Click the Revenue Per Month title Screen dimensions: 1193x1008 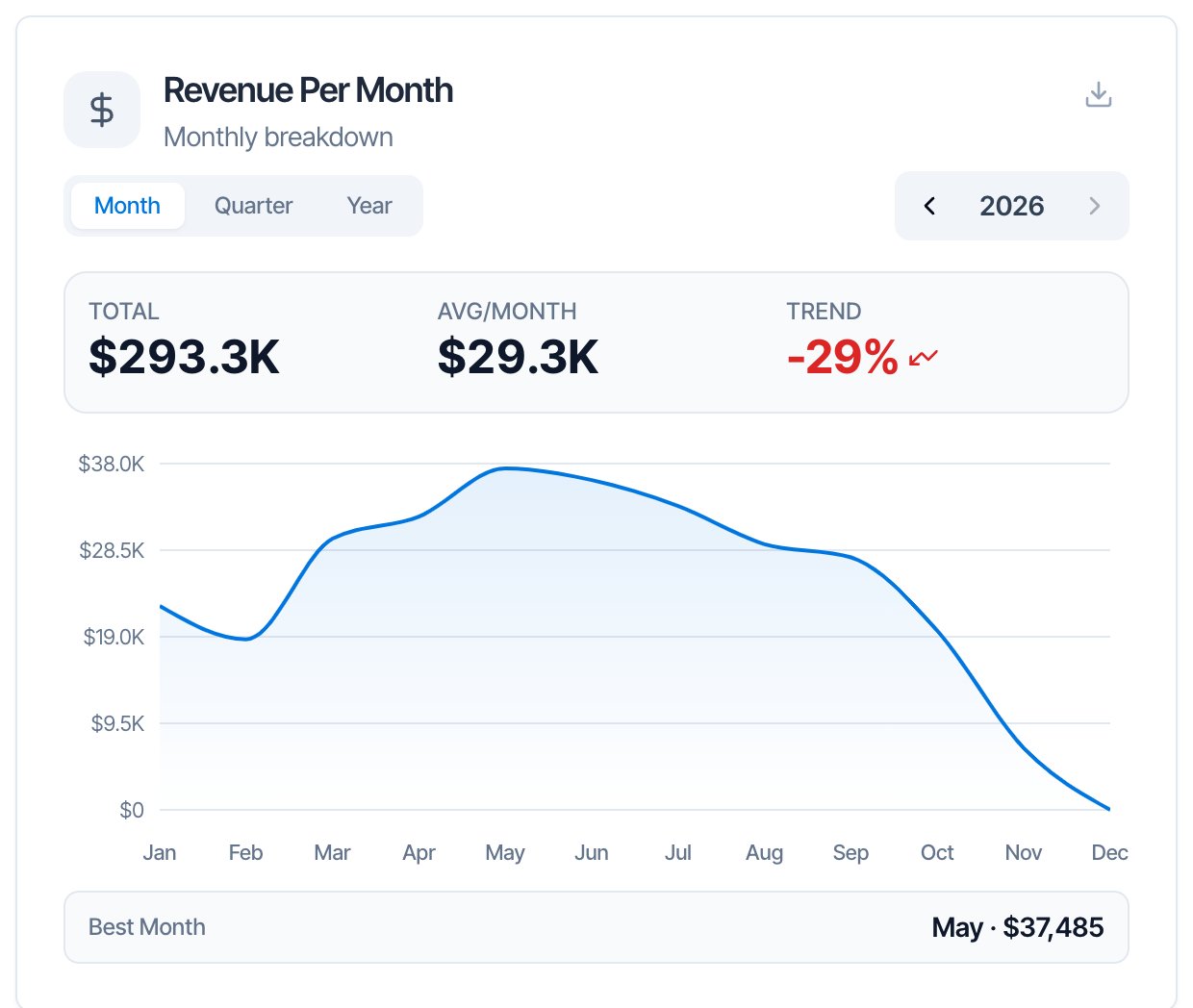point(308,90)
